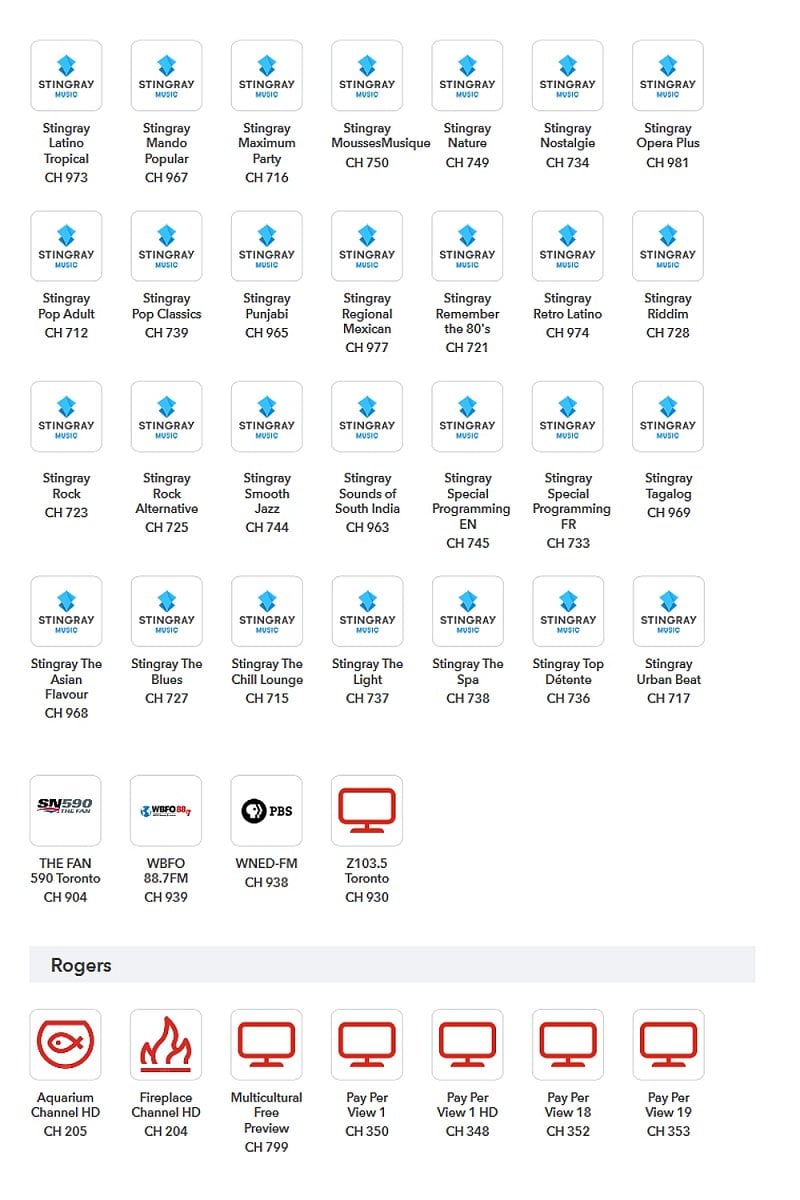Select the Stingray The Spa icon
The image size is (800, 1200).
pyautogui.click(x=467, y=611)
